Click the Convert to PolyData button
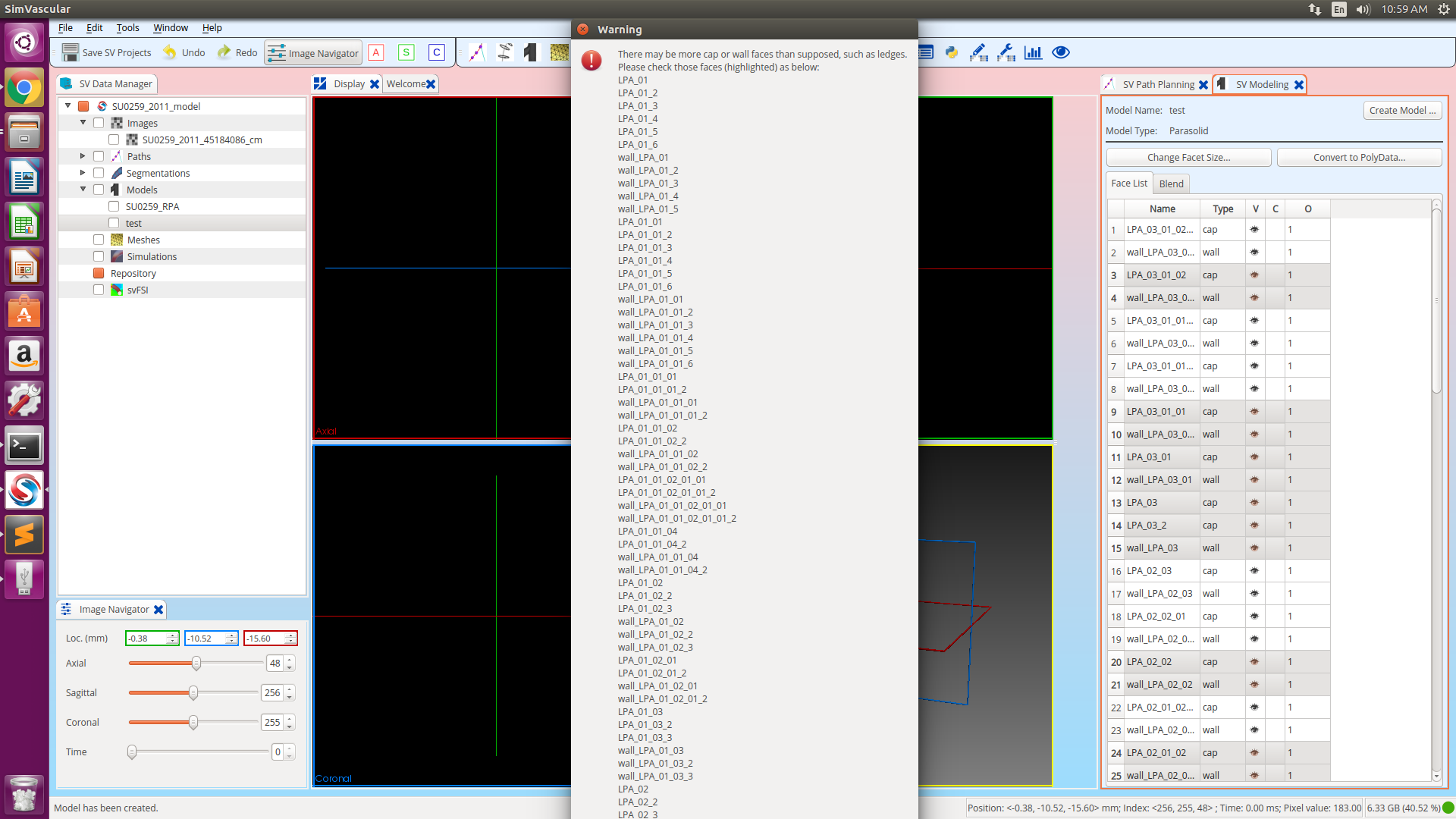The image size is (1456, 819). (x=1359, y=157)
